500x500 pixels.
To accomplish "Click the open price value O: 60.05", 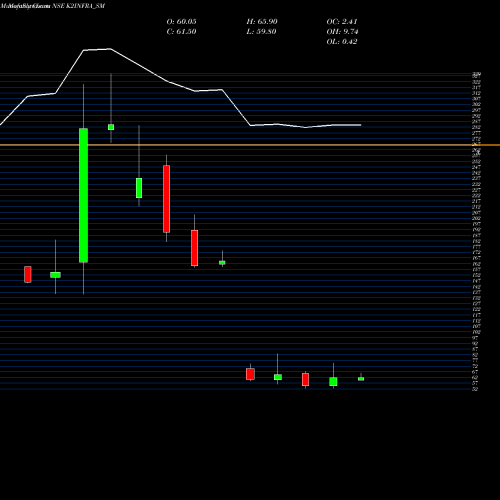I will (181, 22).
